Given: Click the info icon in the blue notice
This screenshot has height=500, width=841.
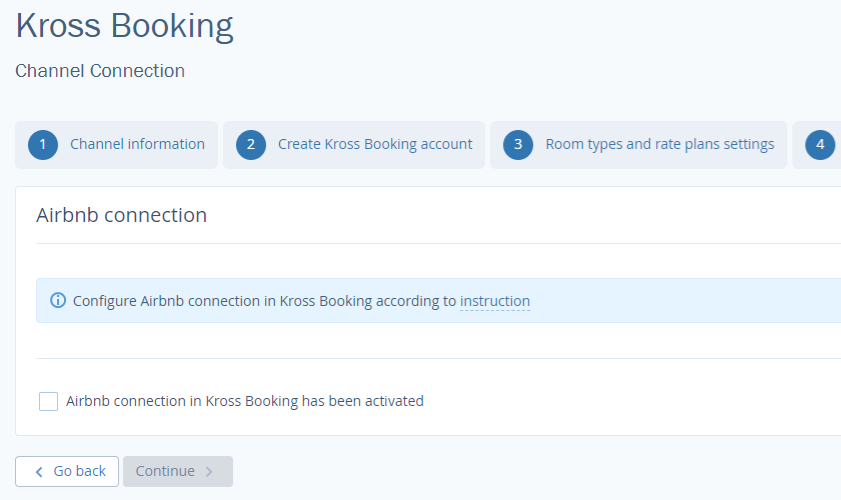Looking at the screenshot, I should [58, 300].
